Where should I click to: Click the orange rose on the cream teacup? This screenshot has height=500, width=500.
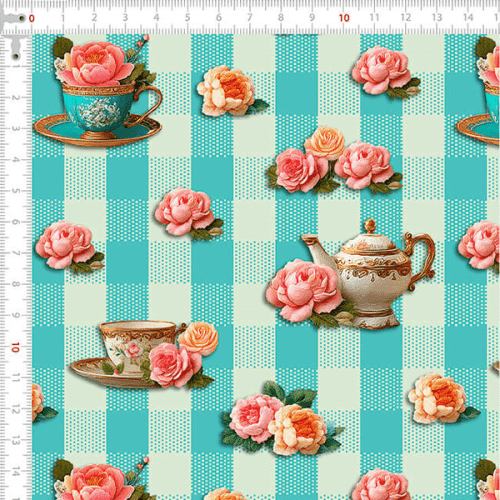point(198,338)
